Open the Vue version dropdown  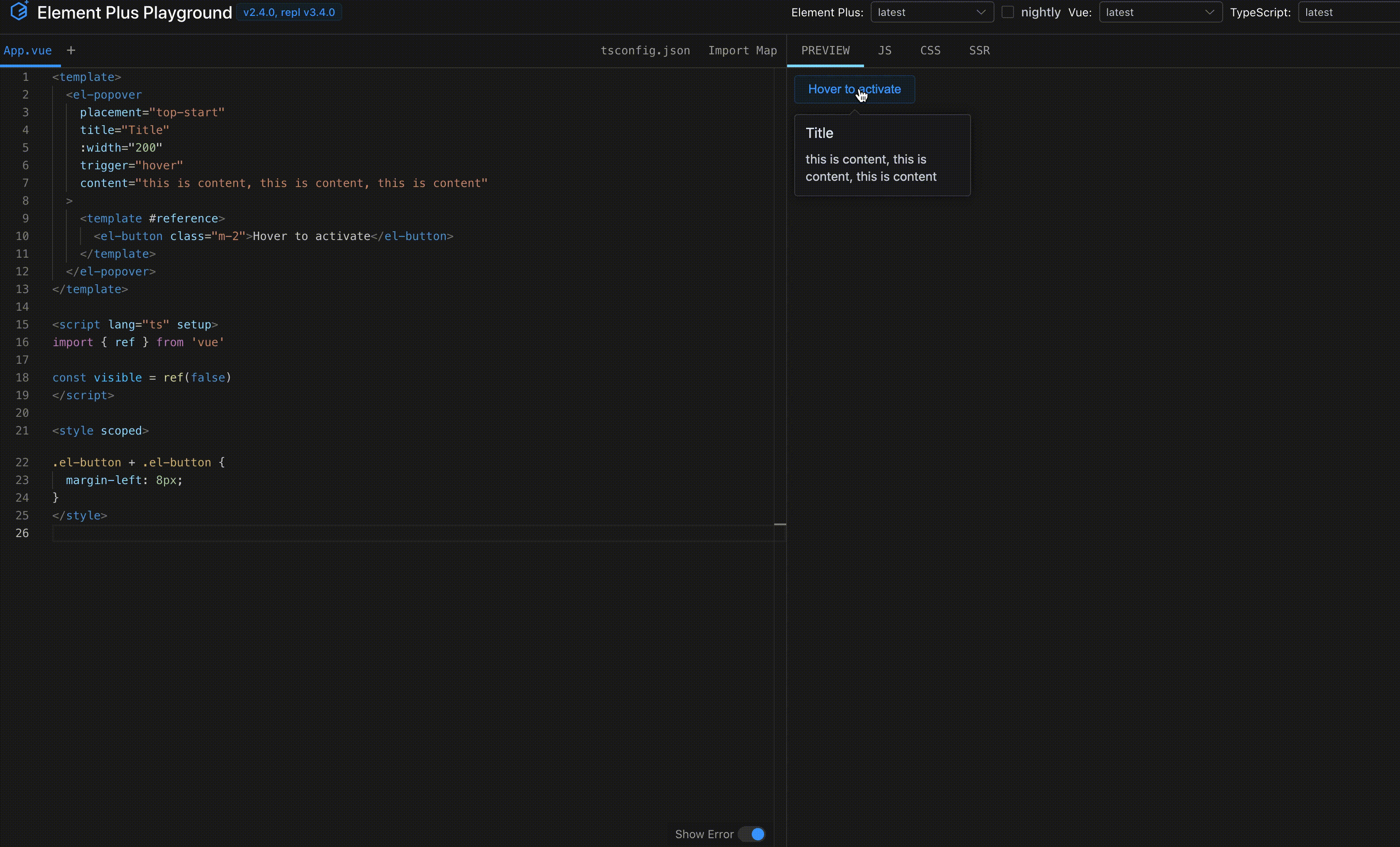coord(1153,12)
